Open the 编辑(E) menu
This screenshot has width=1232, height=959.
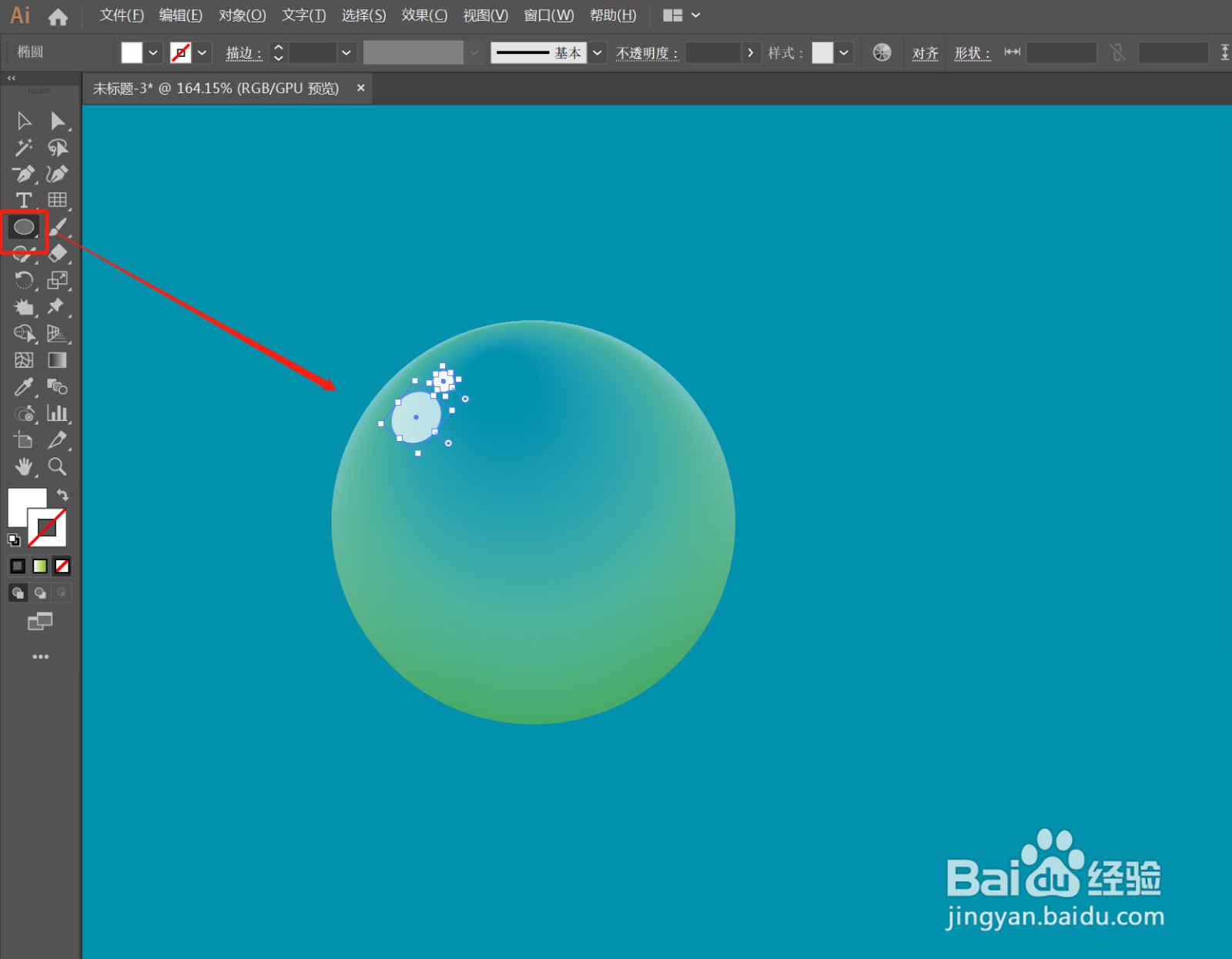(181, 15)
